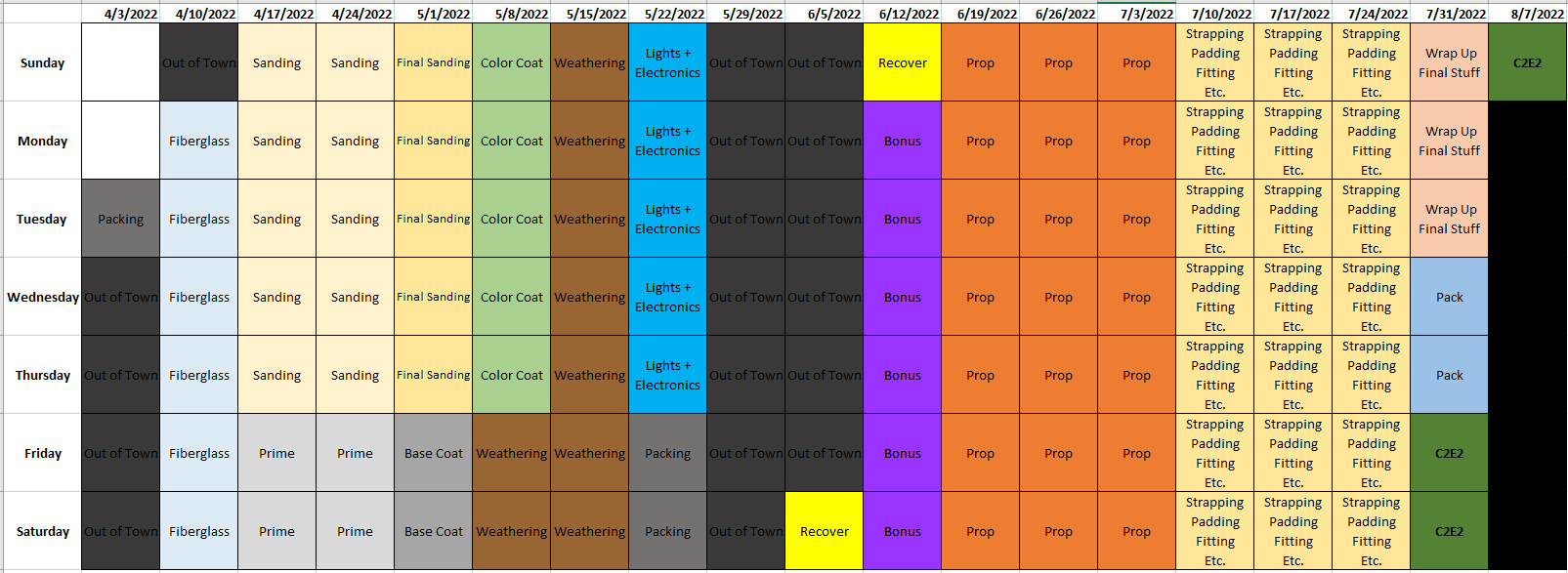The image size is (1568, 573).
Task: Select Sunday's Prop cell under 6/19/2022
Action: click(x=980, y=62)
